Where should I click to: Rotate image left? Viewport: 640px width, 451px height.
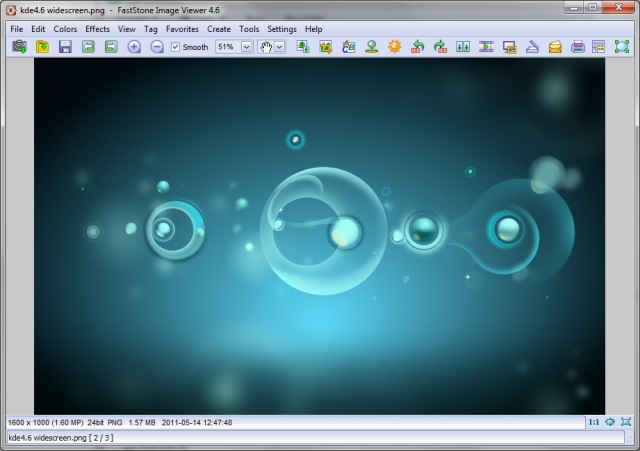[x=418, y=47]
